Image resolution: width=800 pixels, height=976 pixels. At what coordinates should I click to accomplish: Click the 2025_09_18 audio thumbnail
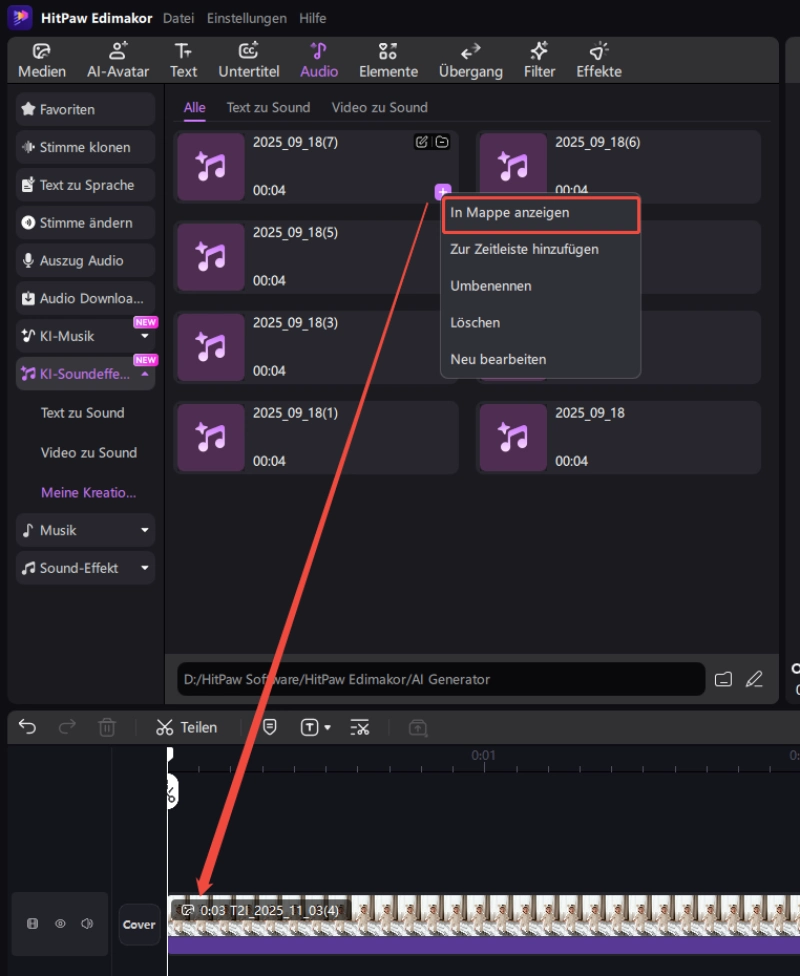[x=513, y=437]
